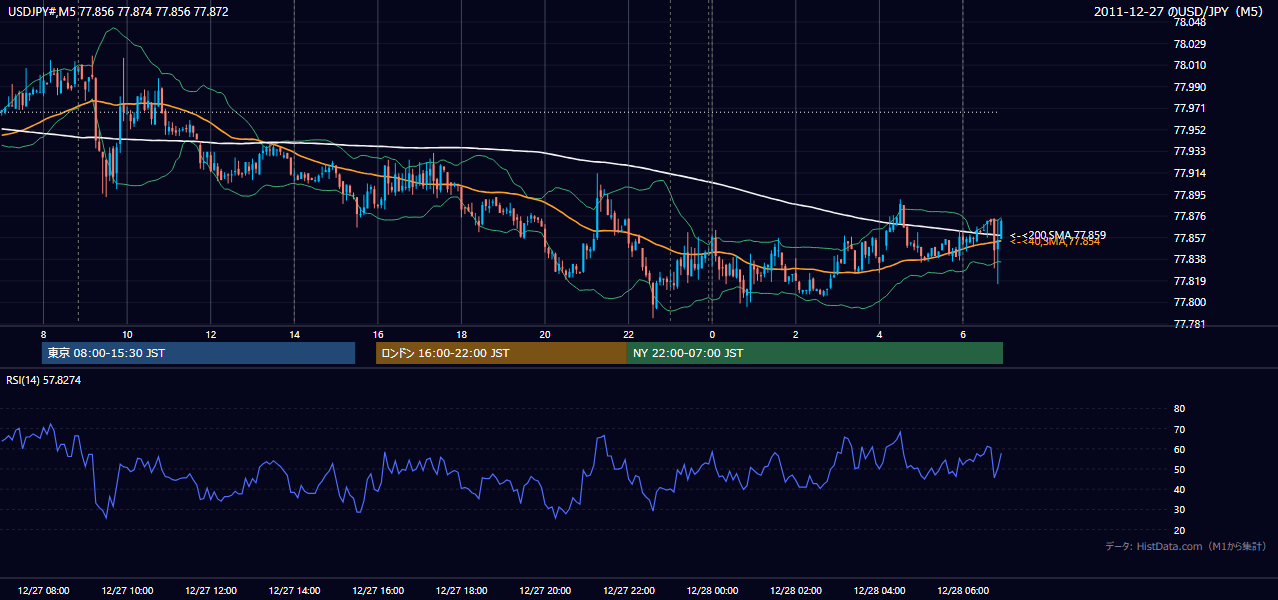Click the 12/27 16:00 date label
The image size is (1278, 600).
[x=378, y=591]
